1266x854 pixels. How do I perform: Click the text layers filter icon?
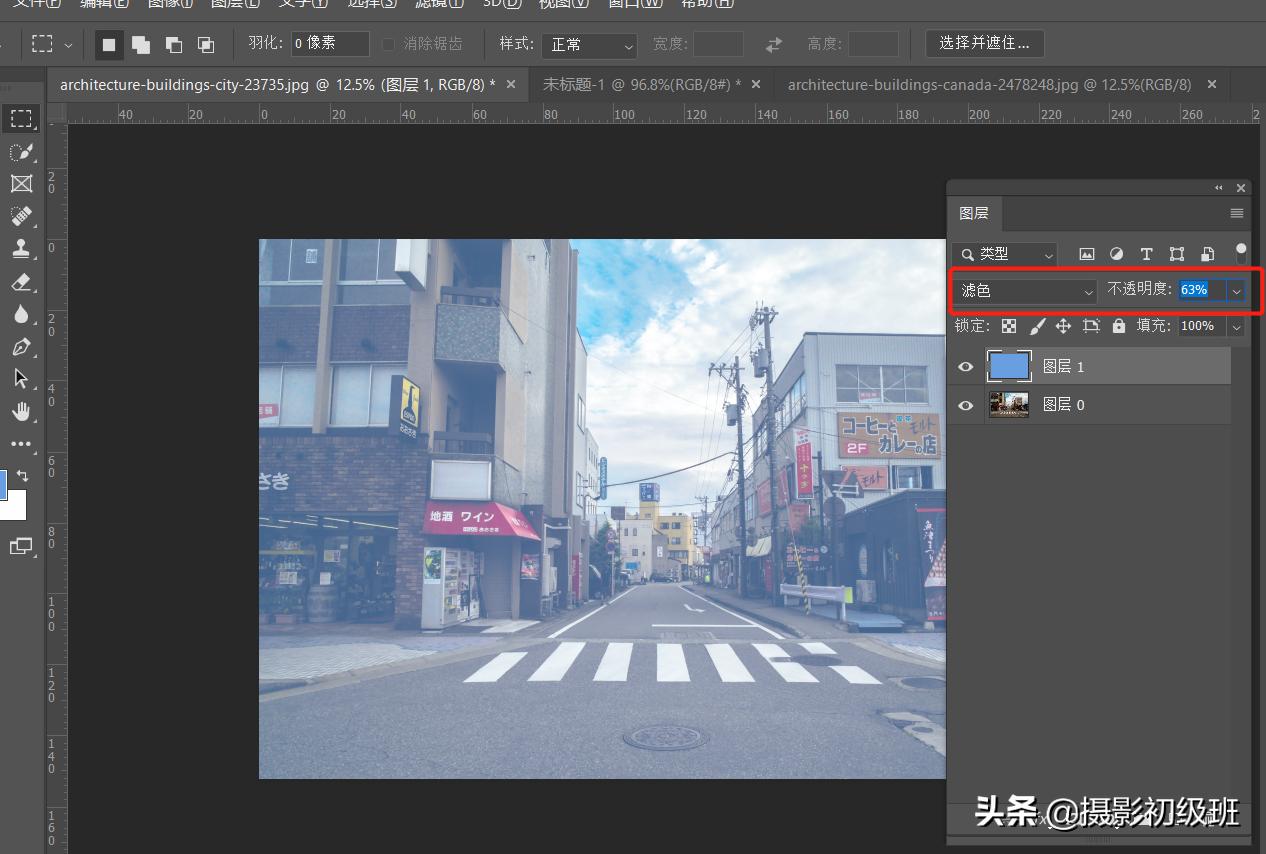click(x=1146, y=253)
